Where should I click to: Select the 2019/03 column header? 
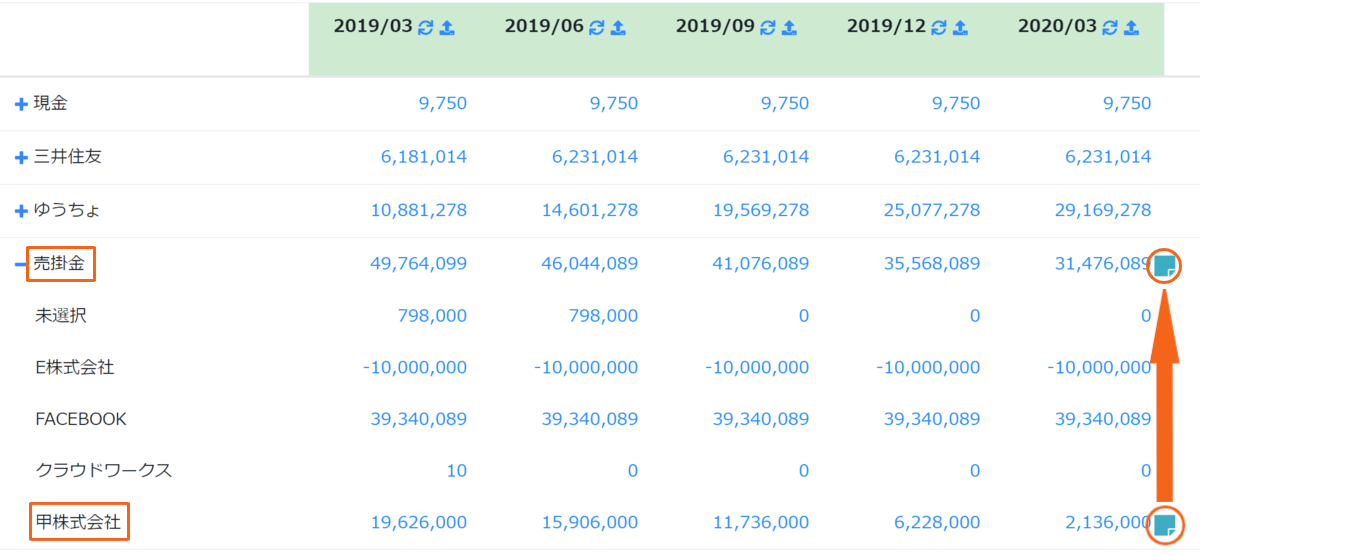[x=372, y=27]
